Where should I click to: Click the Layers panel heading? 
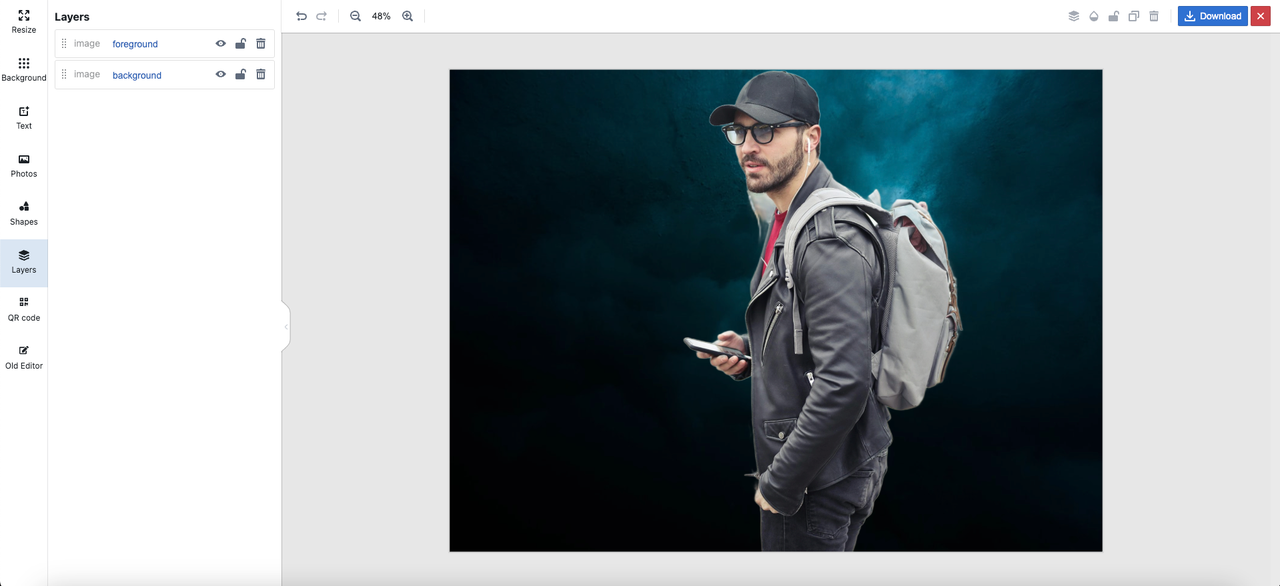click(72, 17)
